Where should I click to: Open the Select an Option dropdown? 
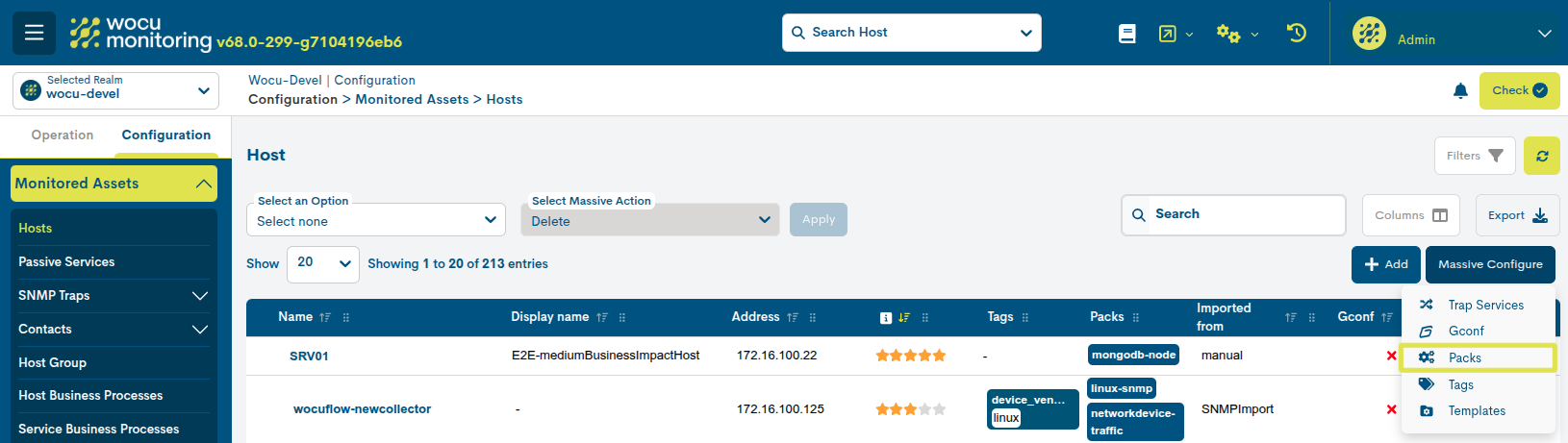tap(376, 220)
